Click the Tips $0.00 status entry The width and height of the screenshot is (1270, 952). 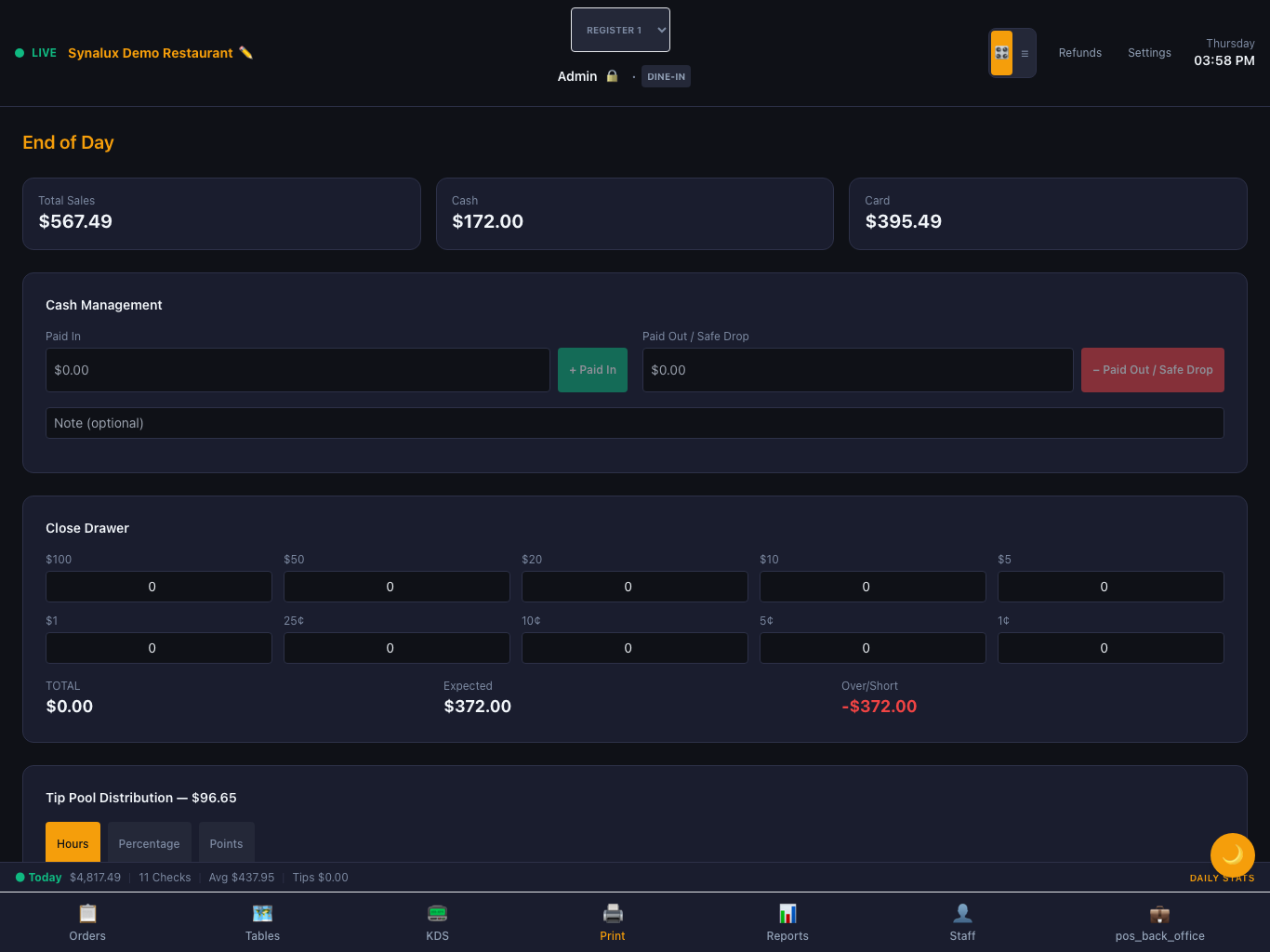pos(320,878)
